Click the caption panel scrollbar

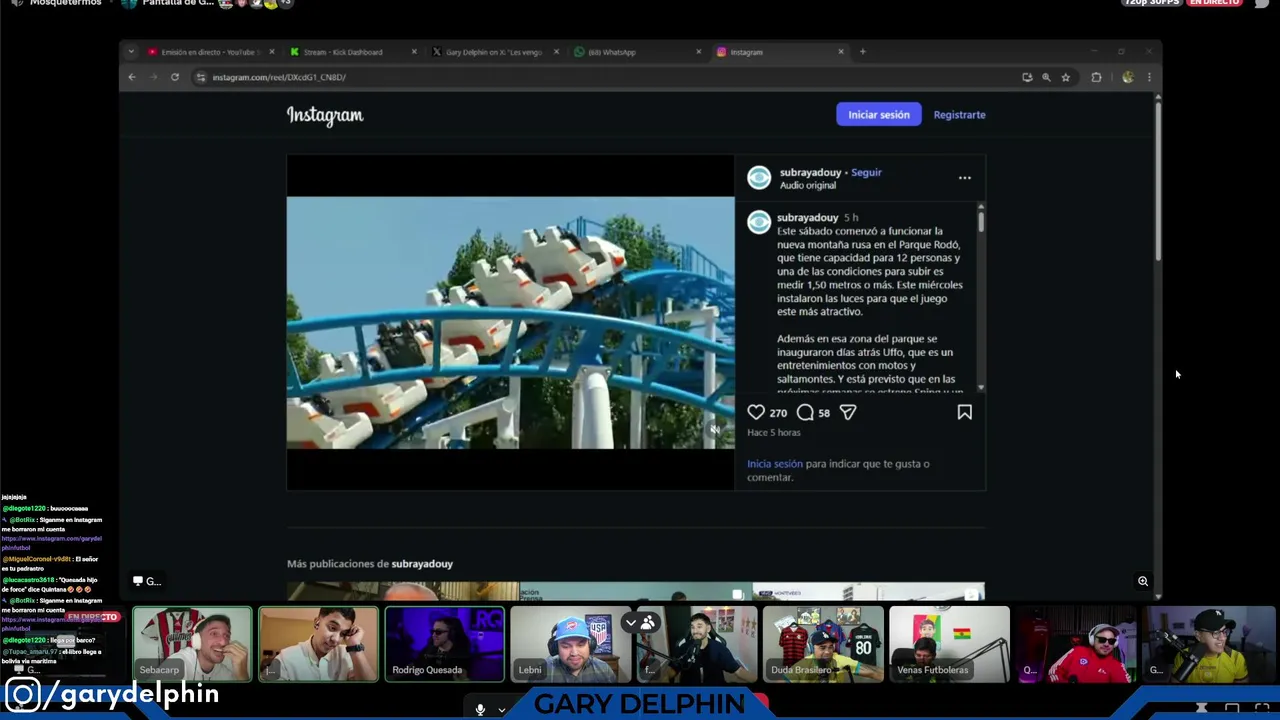pos(981,220)
